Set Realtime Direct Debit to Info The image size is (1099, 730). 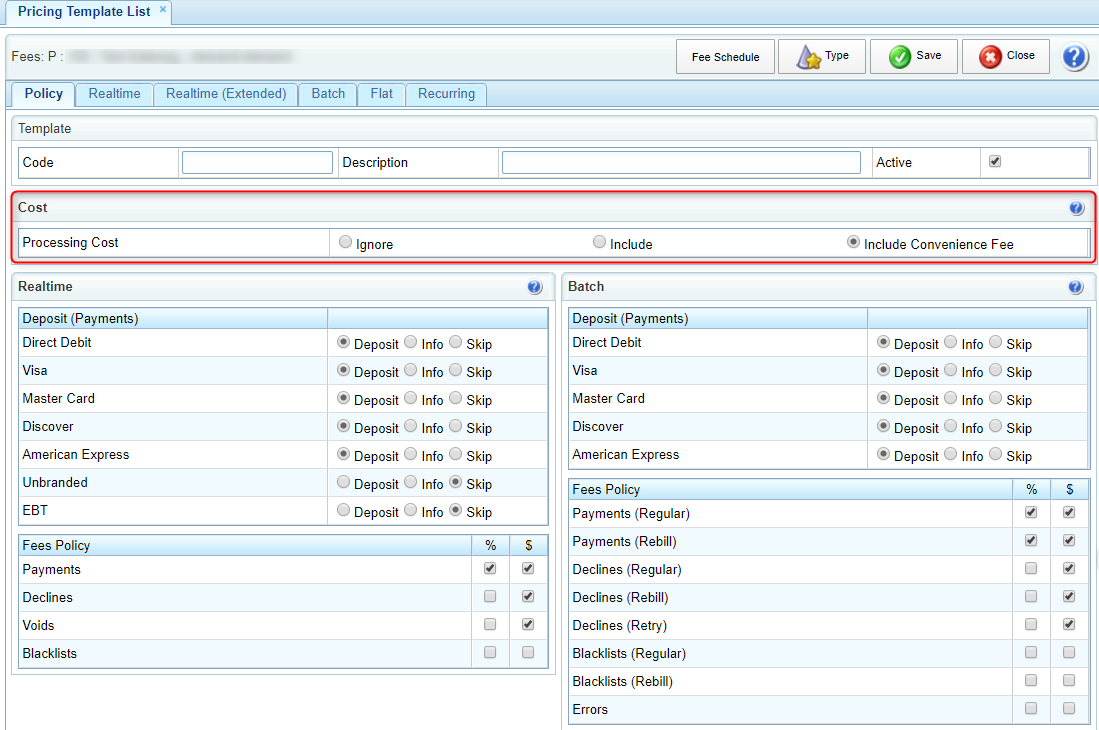(411, 342)
